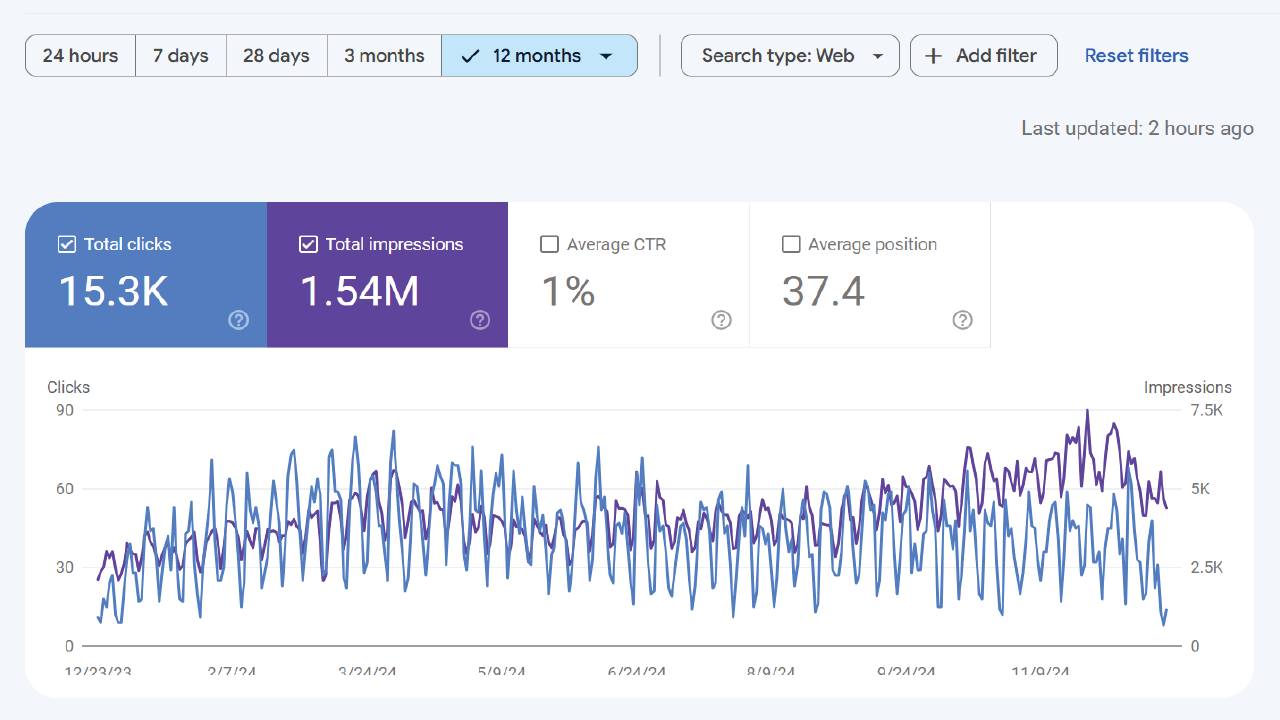
Task: Open the Search type: Web dropdown
Action: pyautogui.click(x=790, y=56)
